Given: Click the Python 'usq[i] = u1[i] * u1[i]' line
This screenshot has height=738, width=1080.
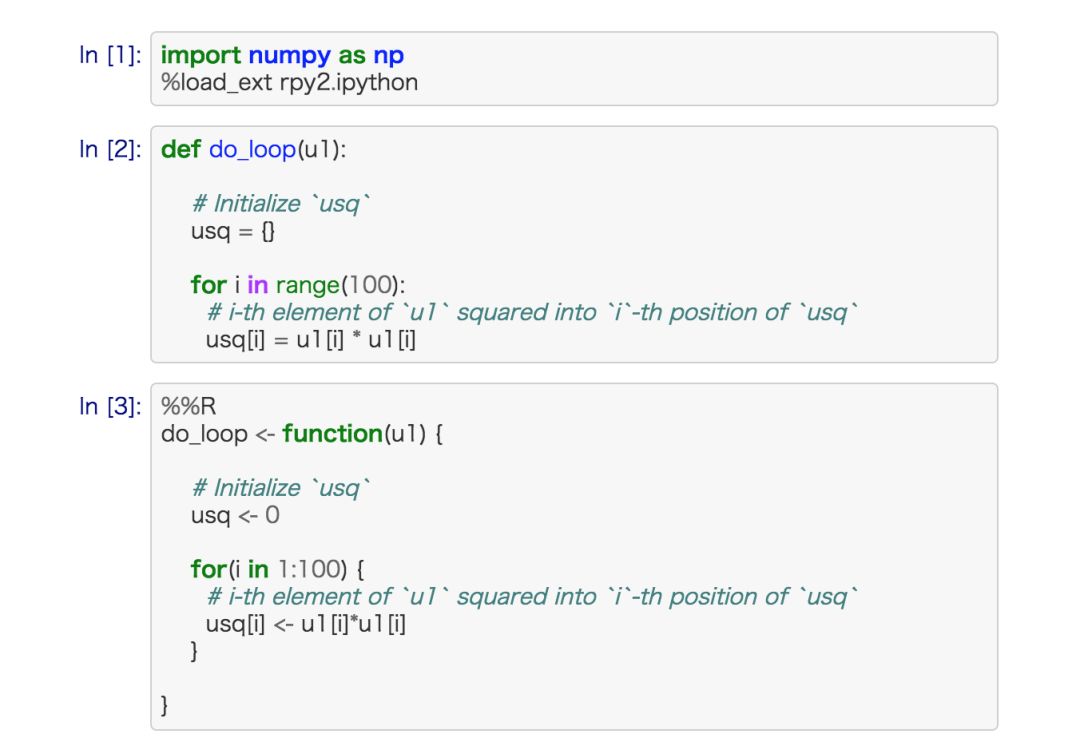Looking at the screenshot, I should tap(311, 339).
